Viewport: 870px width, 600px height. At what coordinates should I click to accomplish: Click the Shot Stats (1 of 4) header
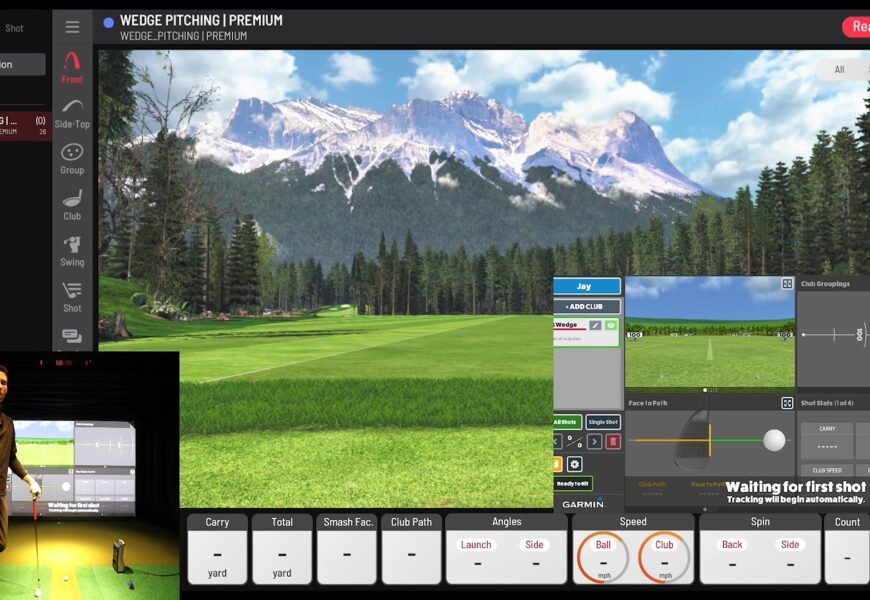coord(827,403)
